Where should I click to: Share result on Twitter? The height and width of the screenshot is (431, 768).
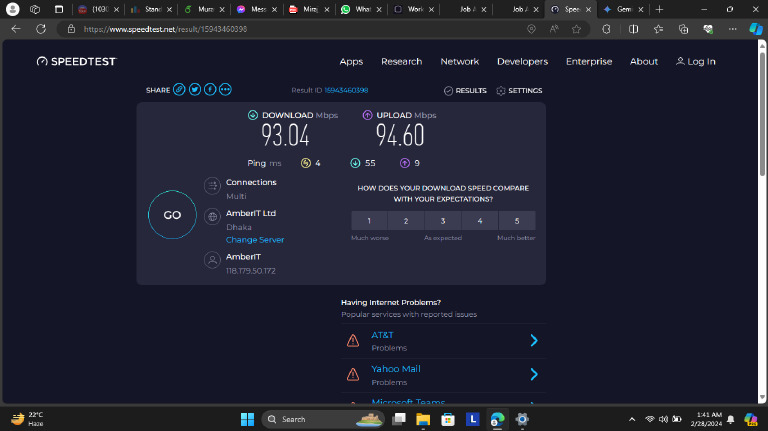click(195, 90)
